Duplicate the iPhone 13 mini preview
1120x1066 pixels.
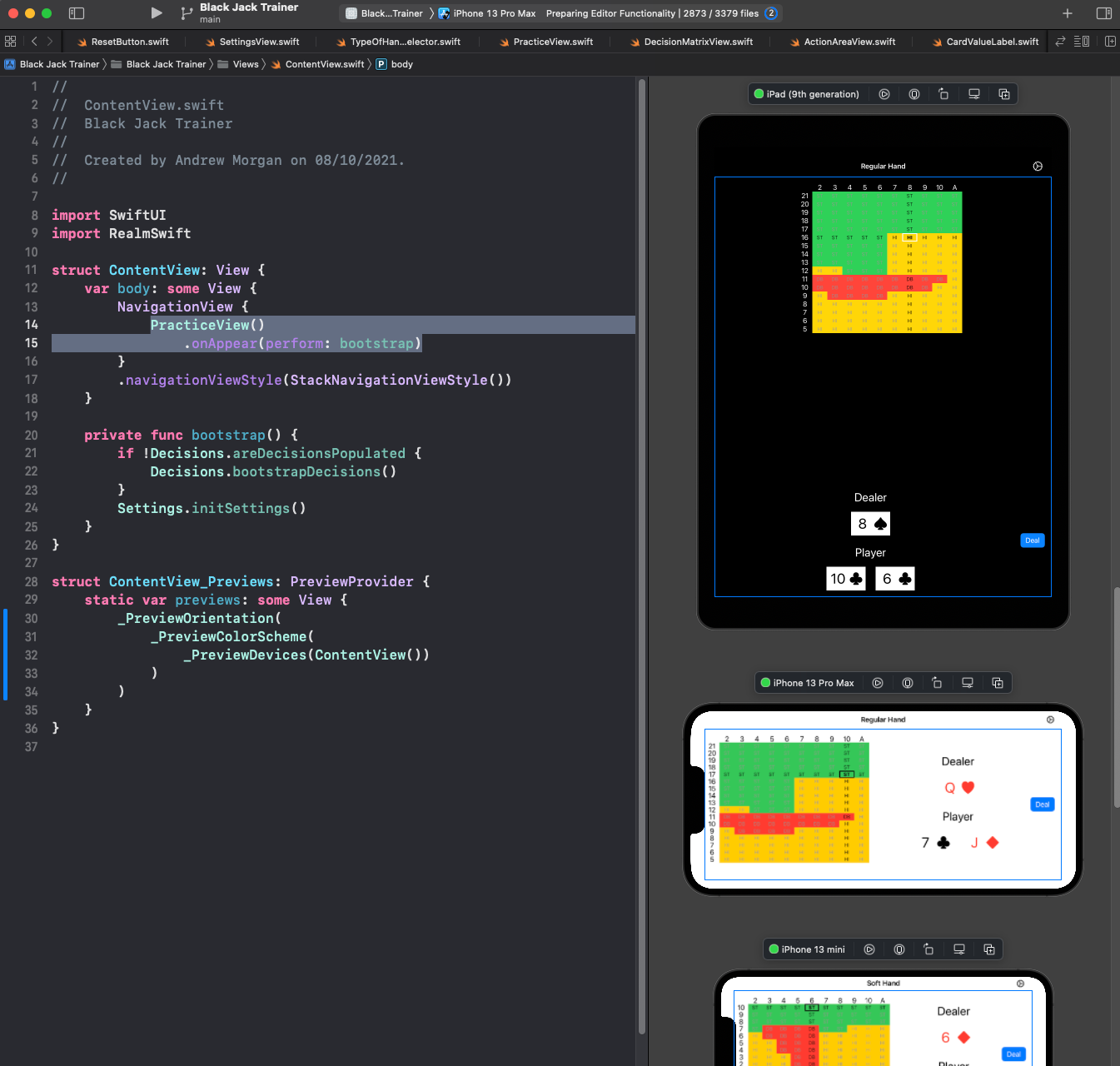click(989, 949)
